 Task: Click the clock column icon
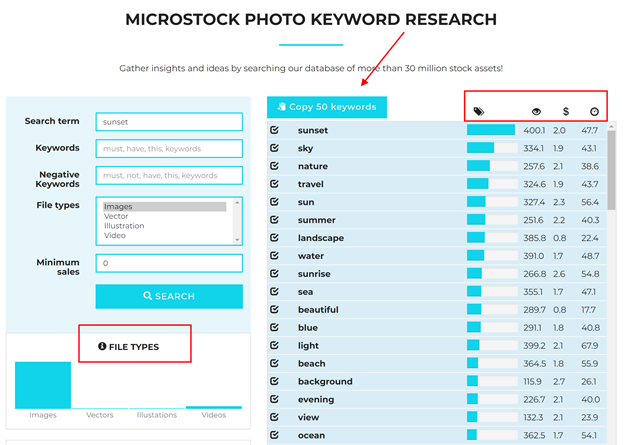594,112
